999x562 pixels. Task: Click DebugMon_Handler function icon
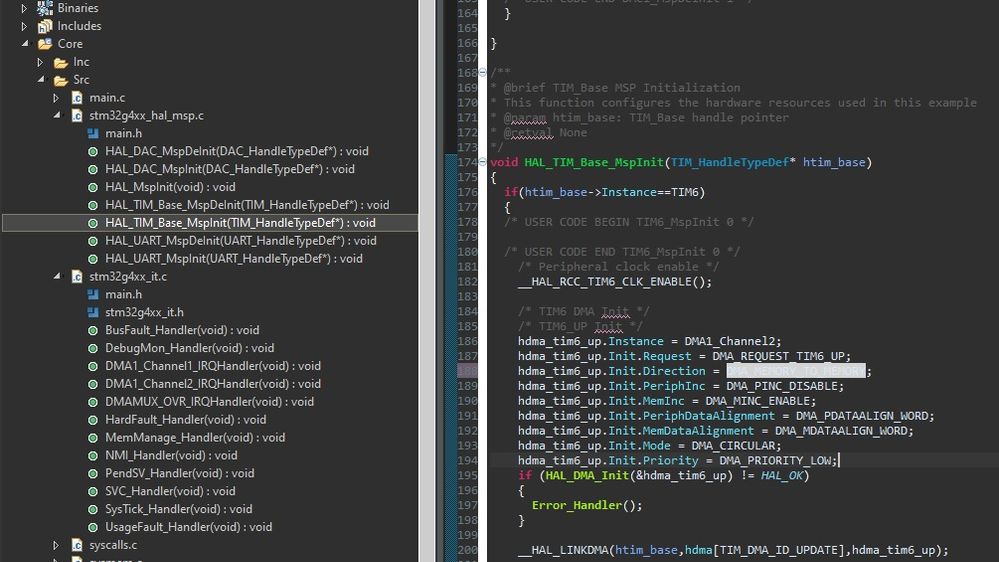point(93,349)
